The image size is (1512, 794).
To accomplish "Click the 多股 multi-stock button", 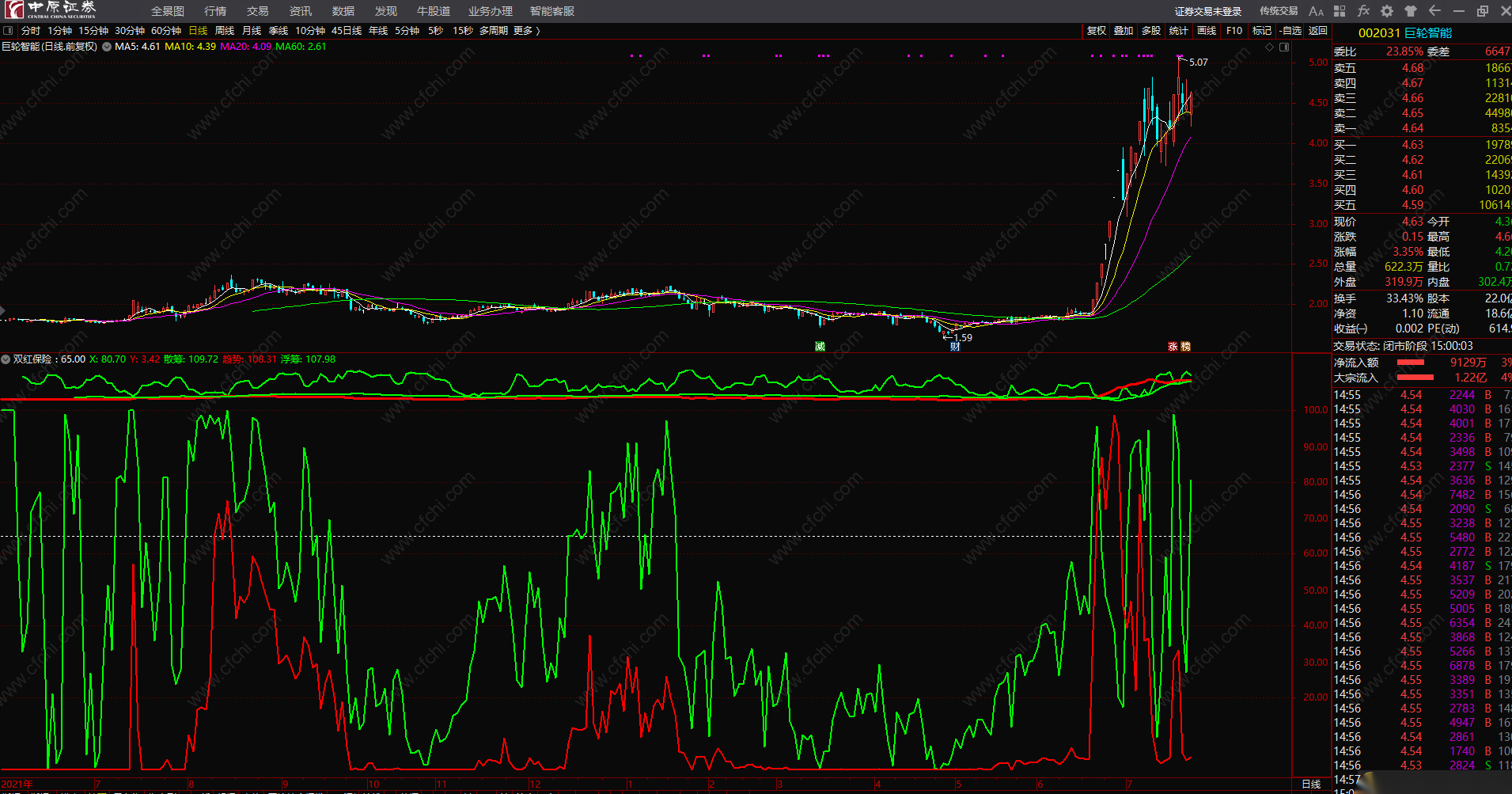I will click(1151, 31).
